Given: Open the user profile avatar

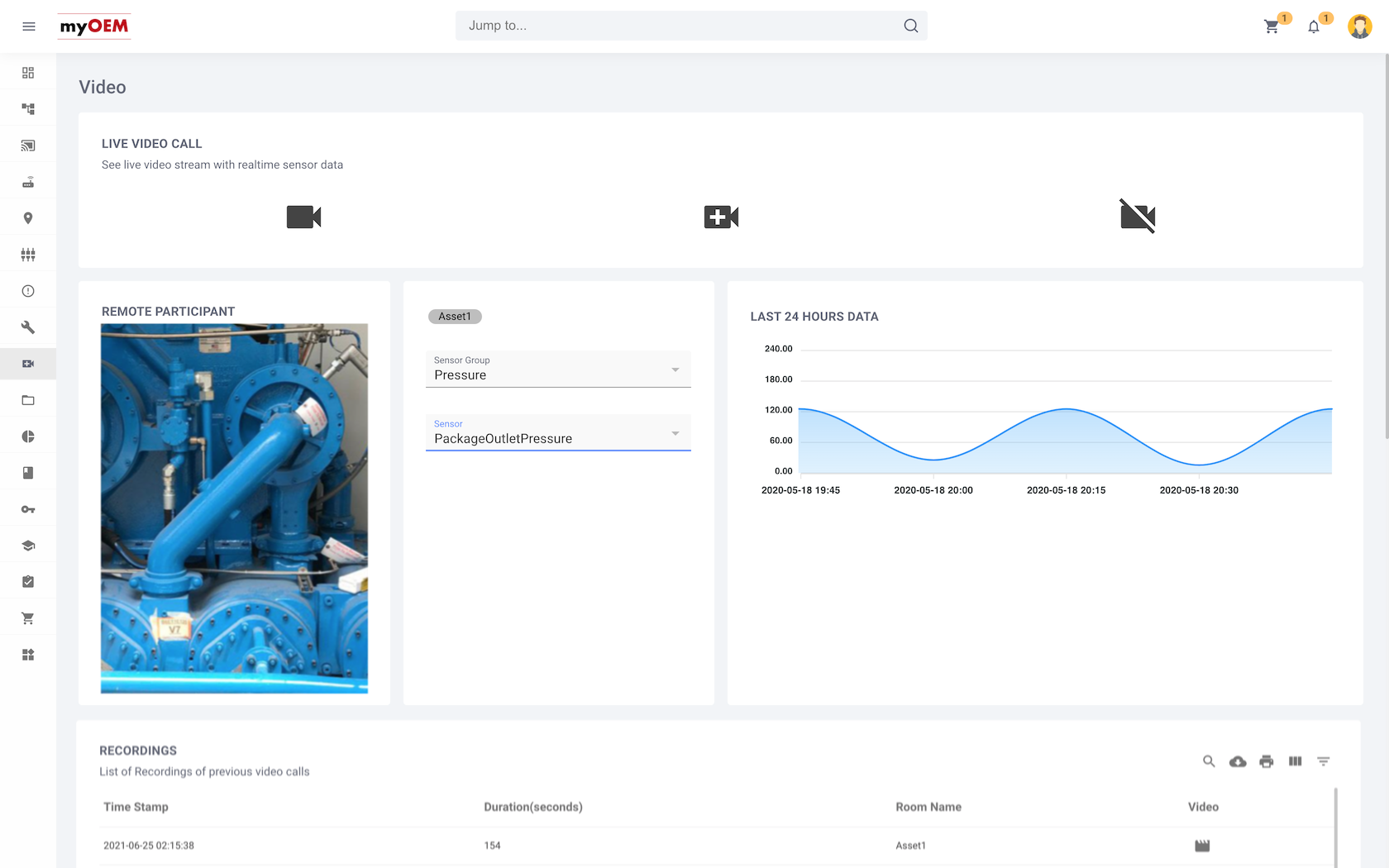Looking at the screenshot, I should pos(1360,26).
